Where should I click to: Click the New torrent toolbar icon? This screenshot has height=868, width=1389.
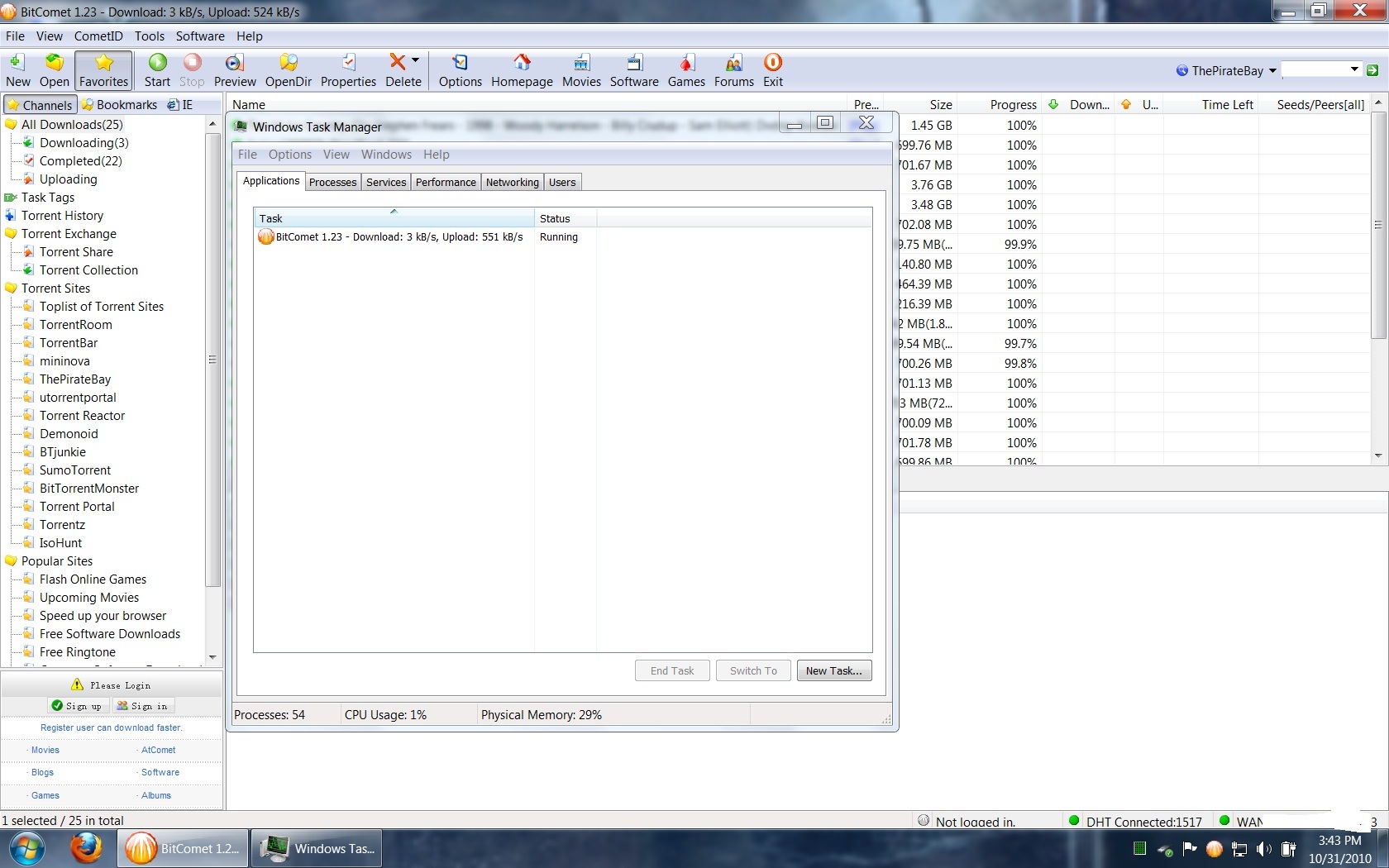[17, 70]
